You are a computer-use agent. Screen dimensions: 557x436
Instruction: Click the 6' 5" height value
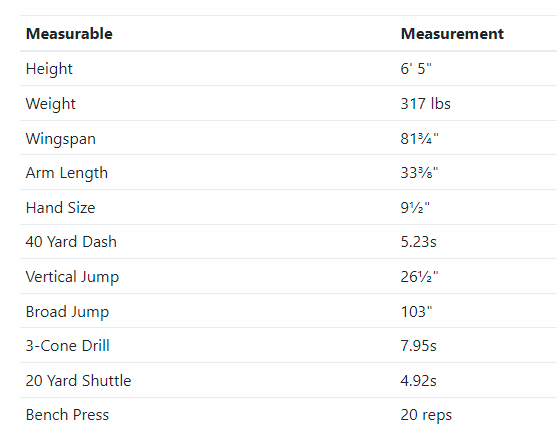(416, 69)
